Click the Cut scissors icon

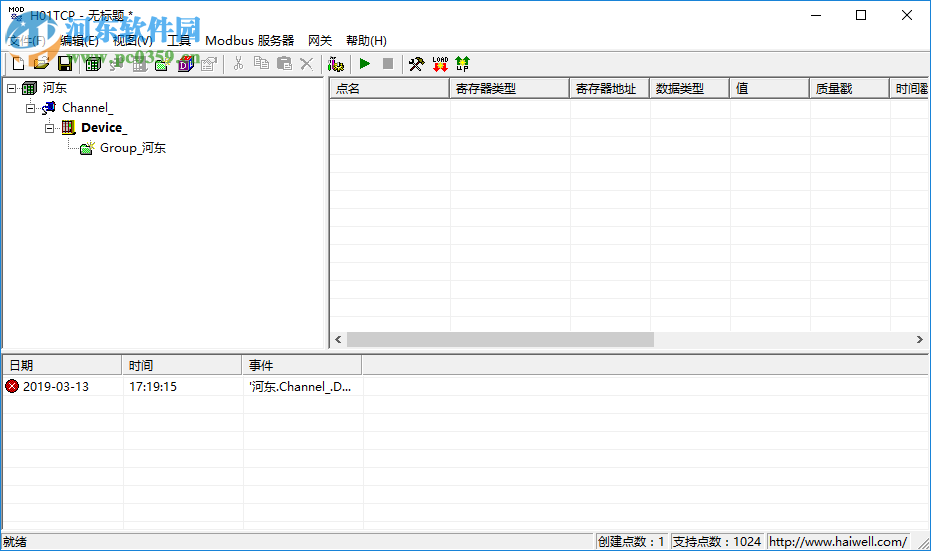(238, 64)
